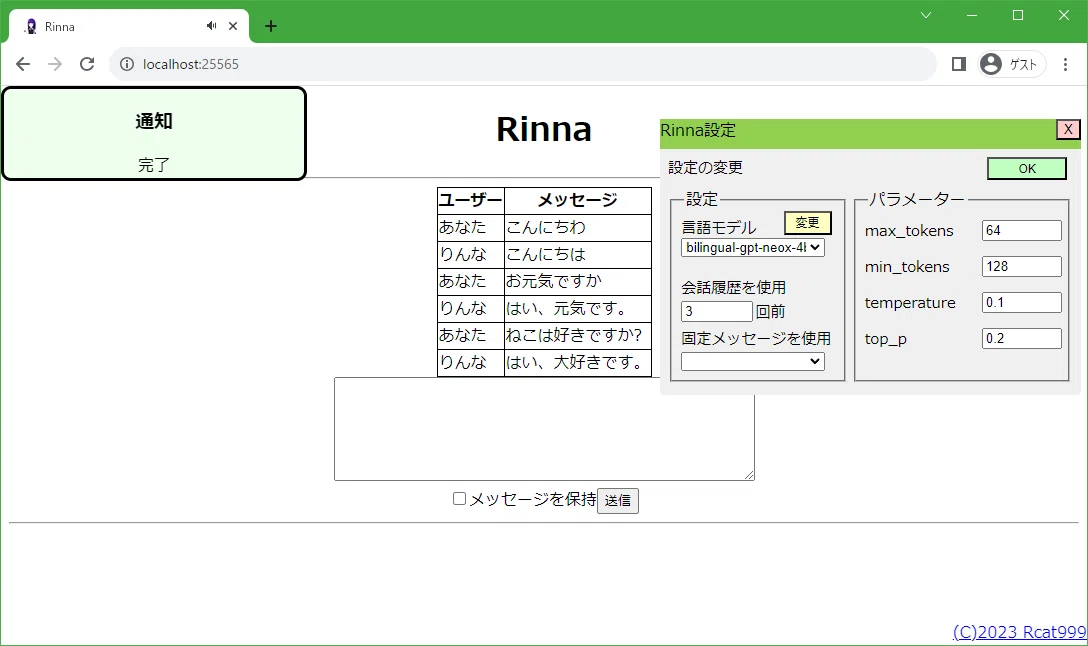Open the guest profile button
Screen dimensions: 1088x646
[1011, 65]
